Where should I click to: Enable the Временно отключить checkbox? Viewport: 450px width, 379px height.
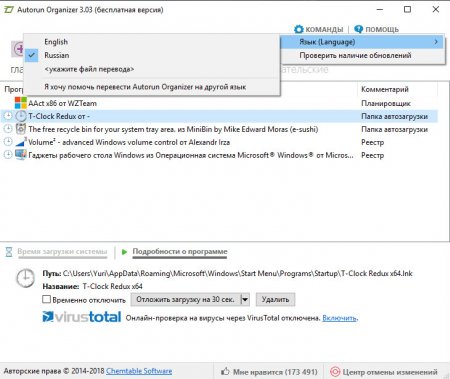point(46,299)
